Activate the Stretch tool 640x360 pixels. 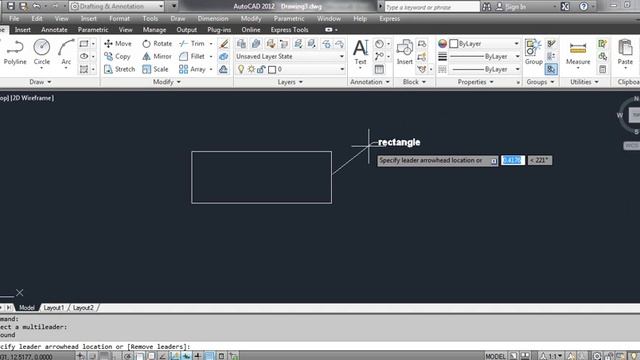(119, 69)
